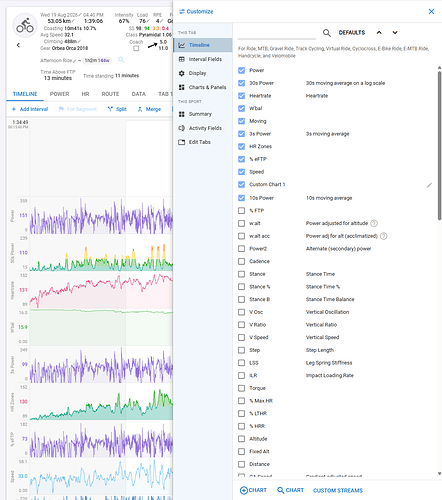Click the chart search input field
This screenshot has height=500, width=442.
[x=277, y=33]
